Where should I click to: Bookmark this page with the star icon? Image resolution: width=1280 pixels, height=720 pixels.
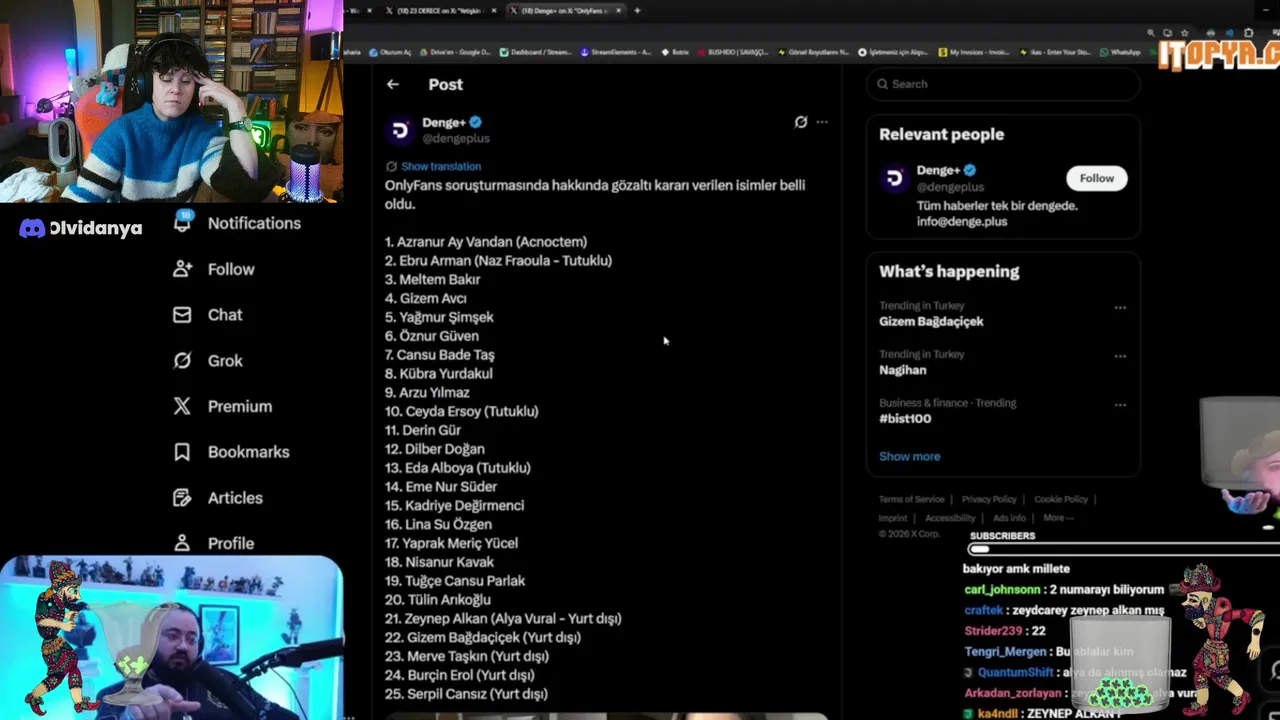click(1185, 33)
